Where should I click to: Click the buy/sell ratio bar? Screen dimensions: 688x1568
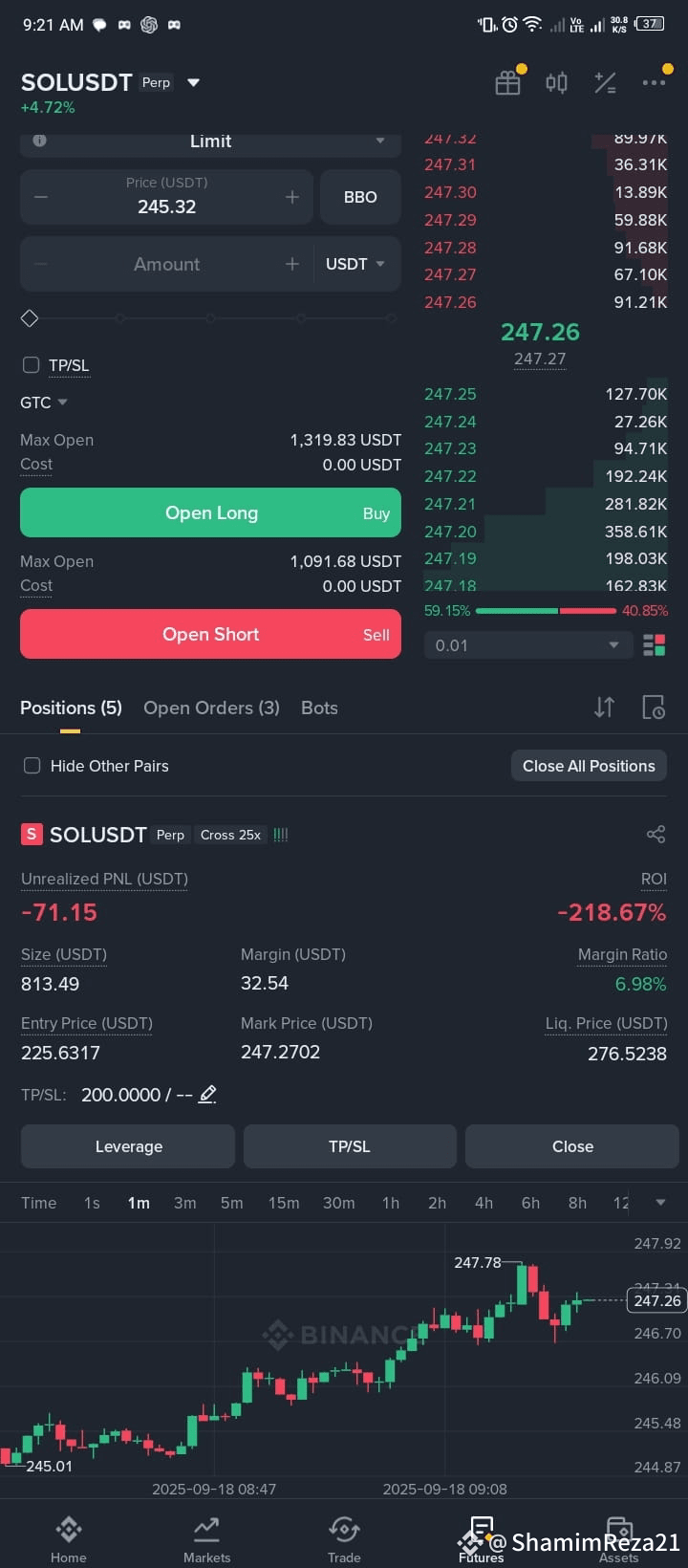(546, 610)
